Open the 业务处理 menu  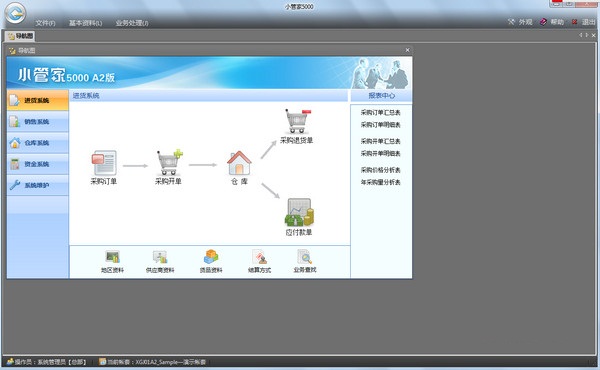[132, 23]
